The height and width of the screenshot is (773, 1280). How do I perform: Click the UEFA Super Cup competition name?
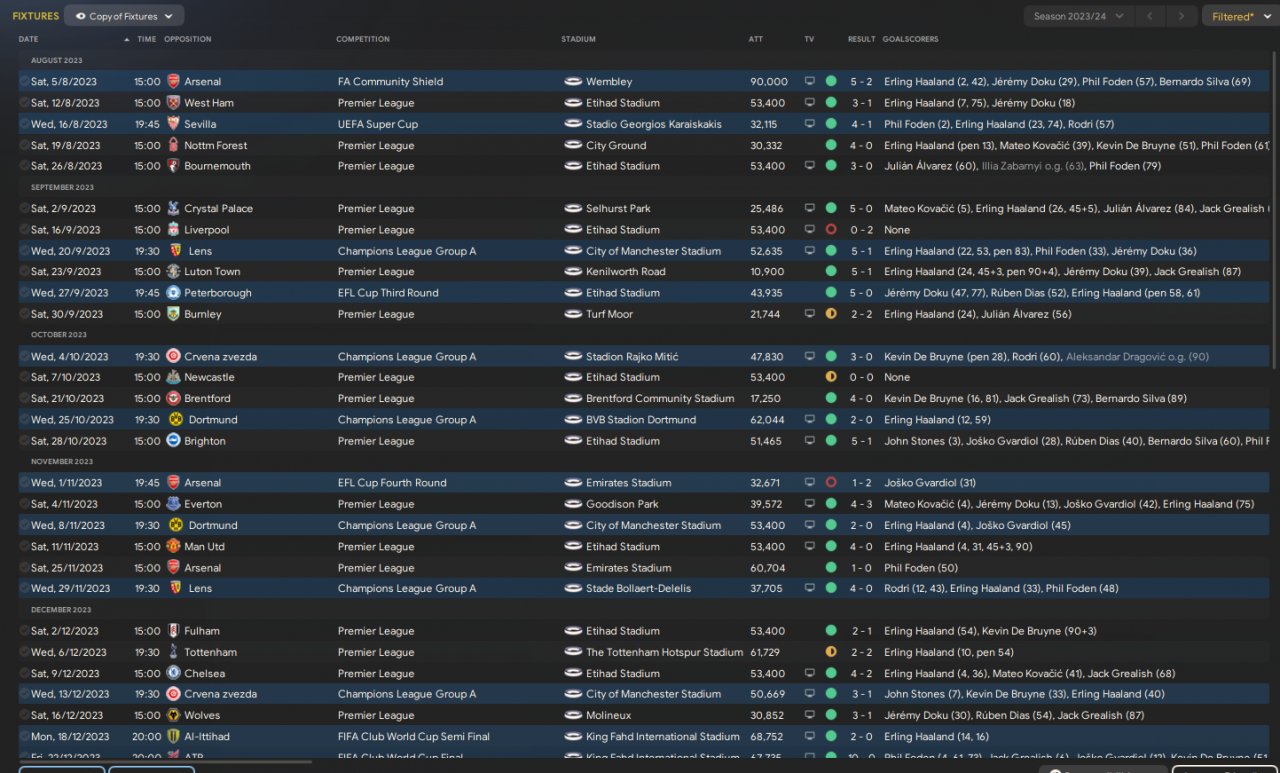[378, 124]
